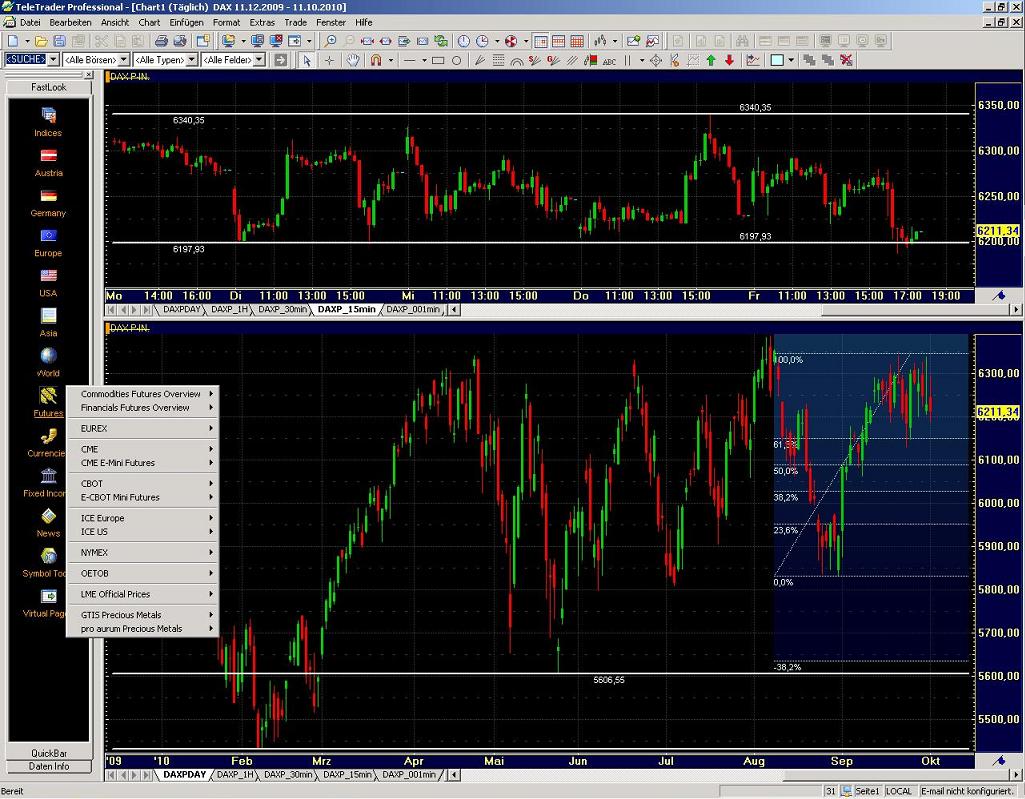The height and width of the screenshot is (799, 1025).
Task: Expand Commodities Futures Overview submenu
Action: [x=143, y=394]
